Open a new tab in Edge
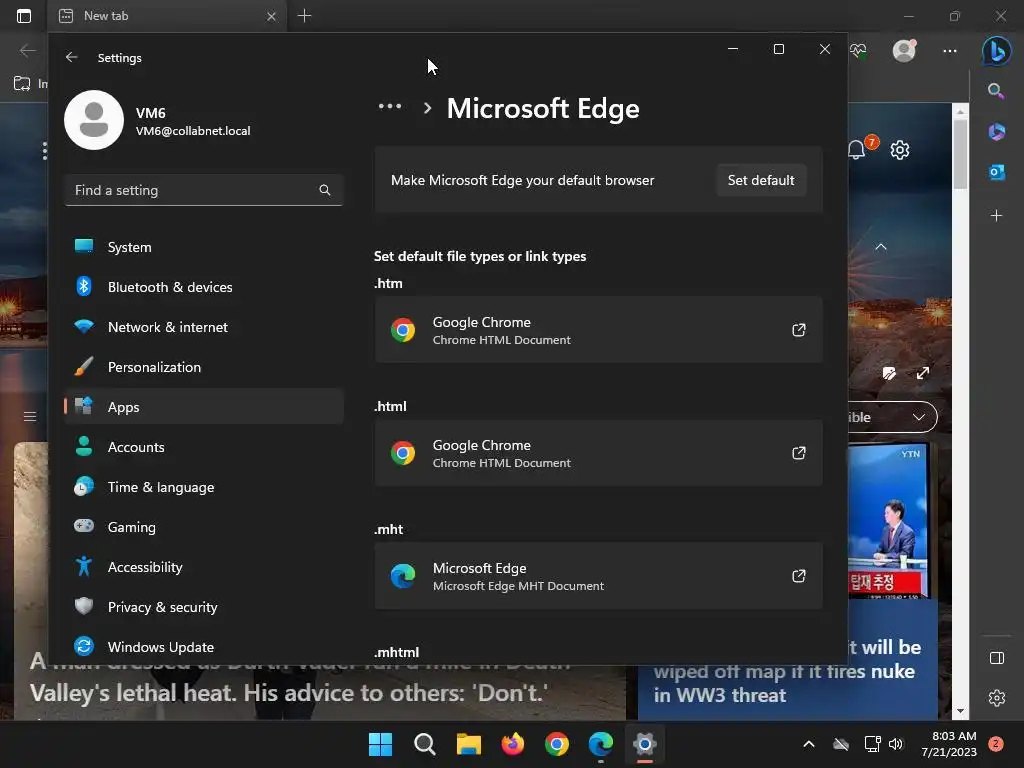This screenshot has width=1024, height=768. [304, 16]
